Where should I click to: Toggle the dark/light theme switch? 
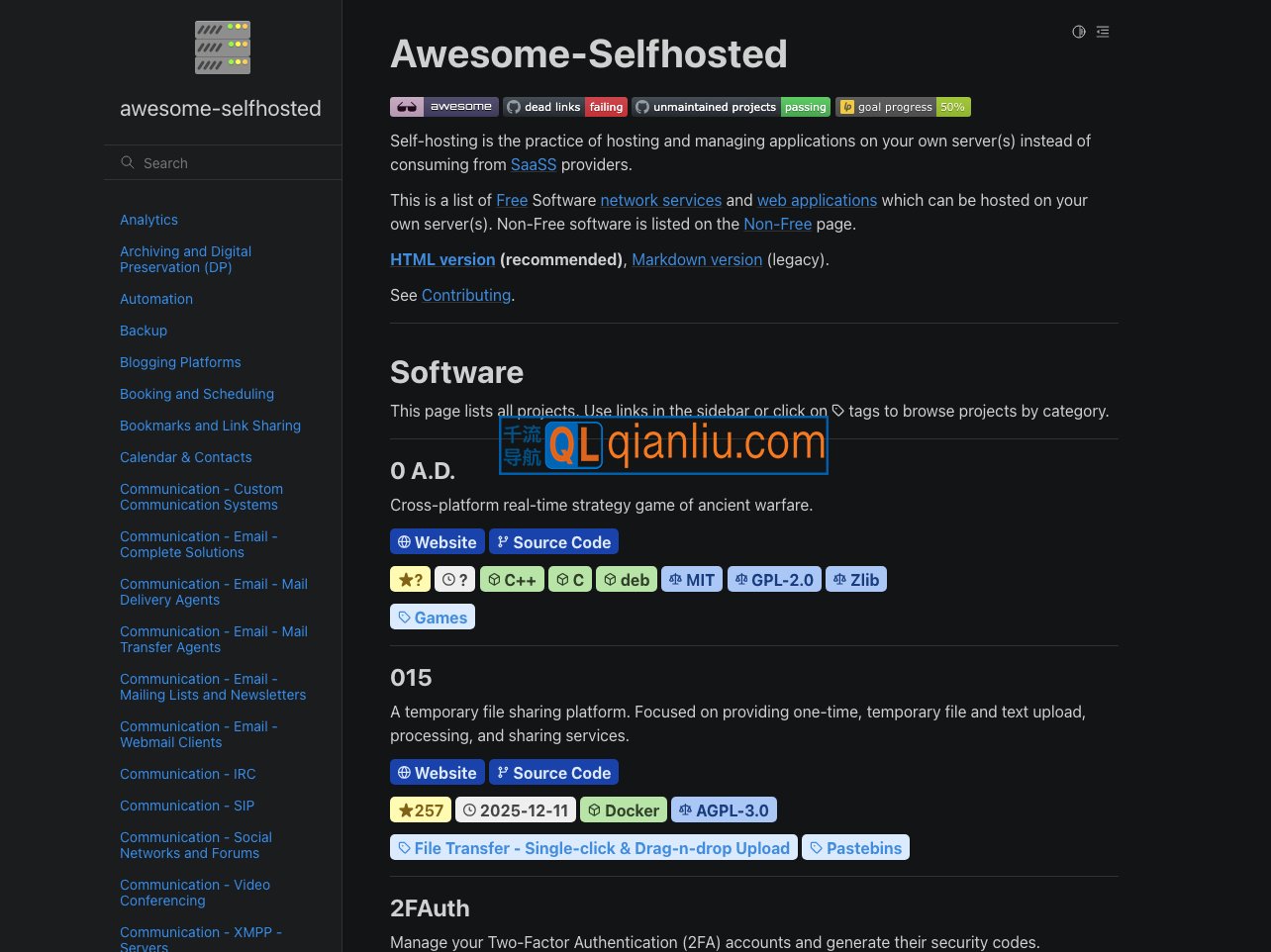point(1078,32)
